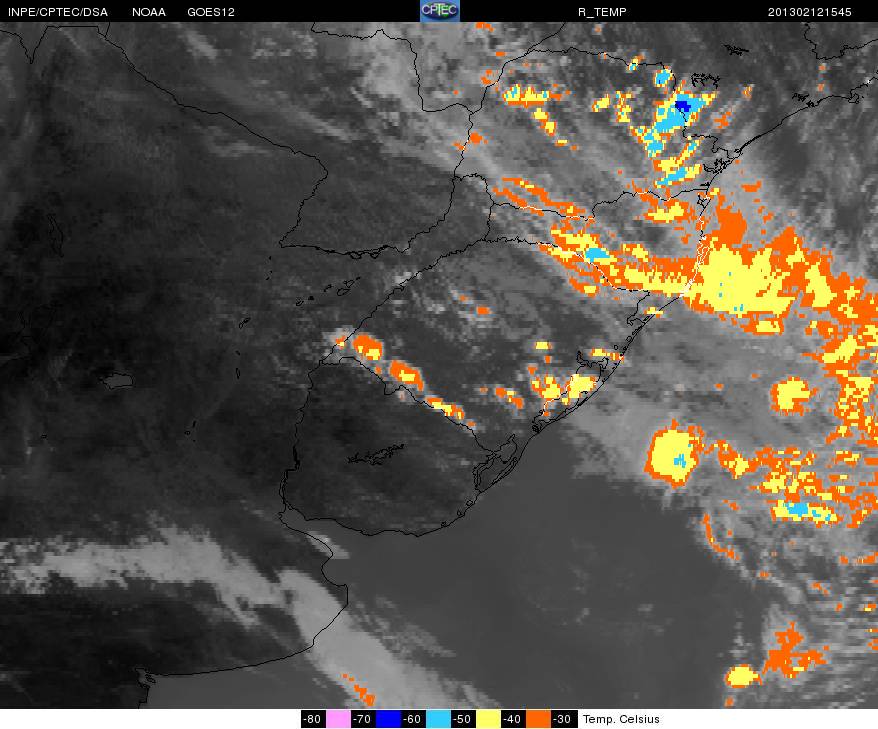Click the NOAA label in header

point(149,12)
